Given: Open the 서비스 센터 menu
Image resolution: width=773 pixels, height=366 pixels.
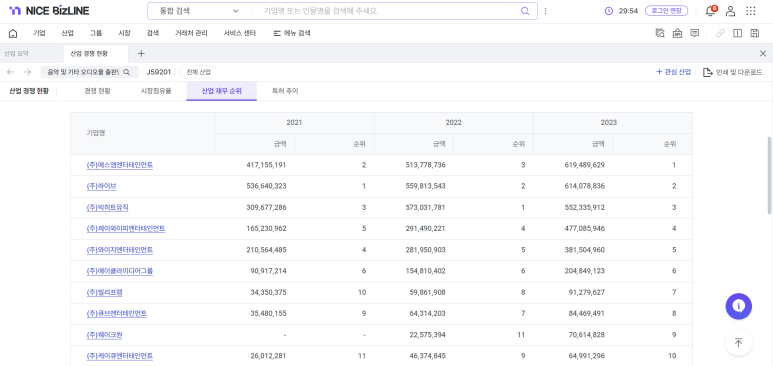Looking at the screenshot, I should click(240, 34).
